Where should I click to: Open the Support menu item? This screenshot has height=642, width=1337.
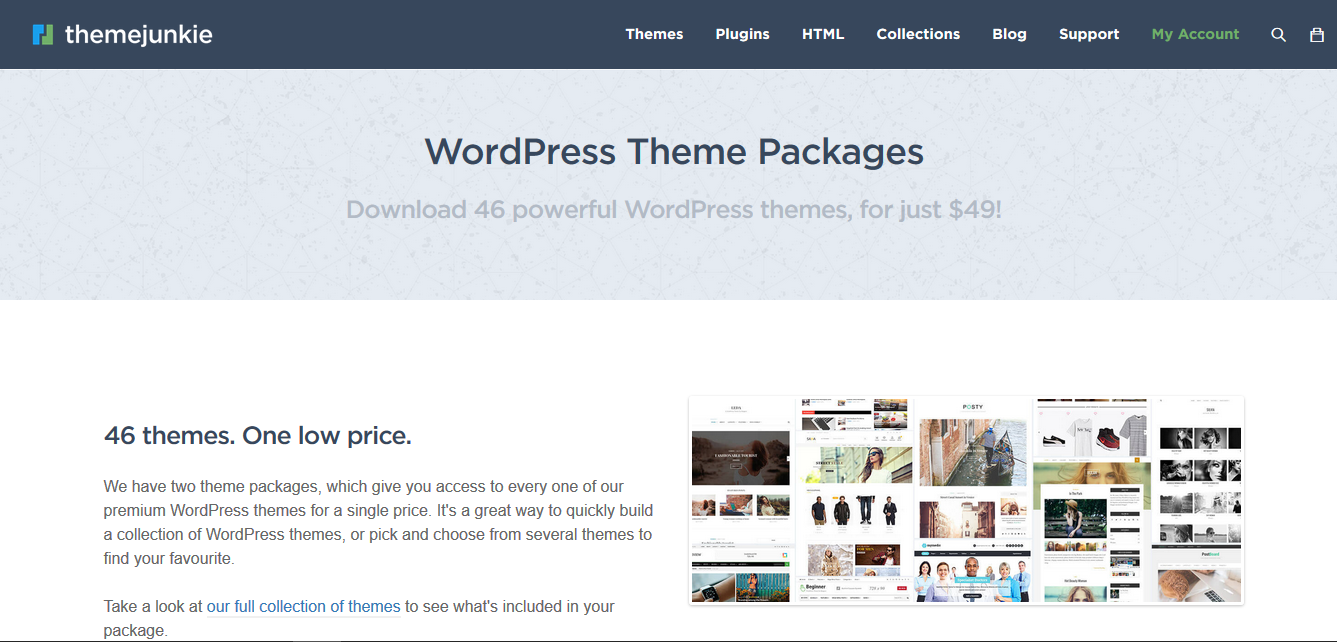(x=1089, y=34)
